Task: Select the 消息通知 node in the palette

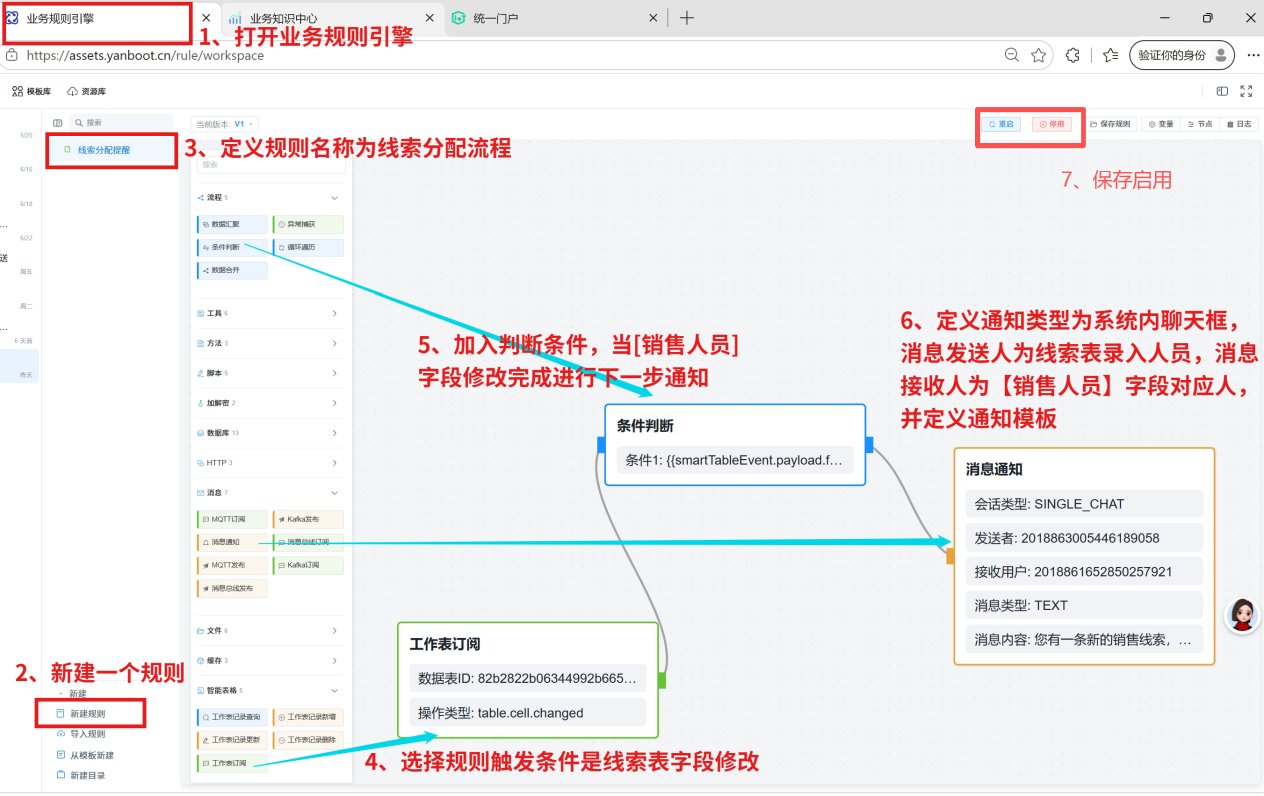Action: 232,542
